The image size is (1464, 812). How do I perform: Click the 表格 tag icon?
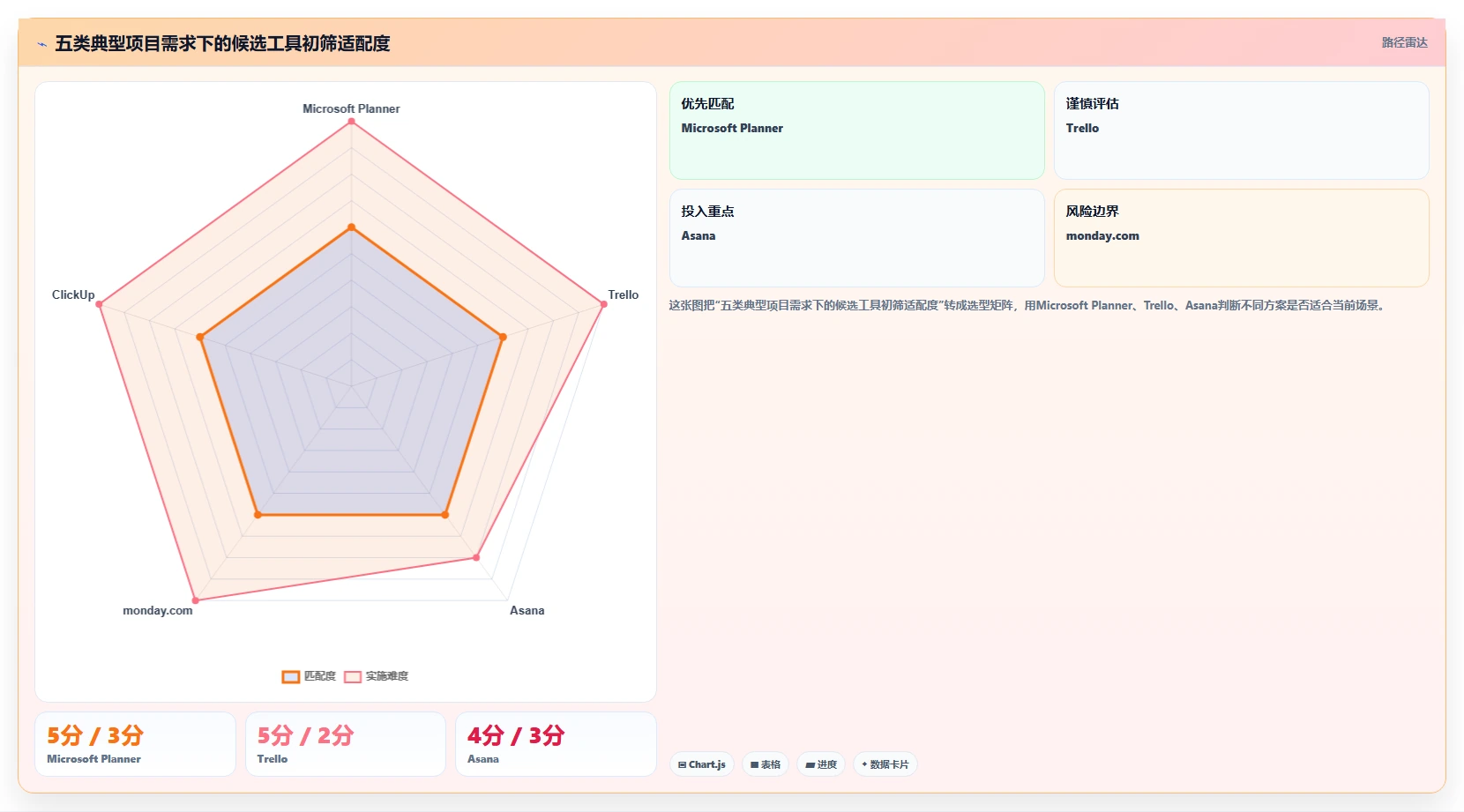coord(754,765)
